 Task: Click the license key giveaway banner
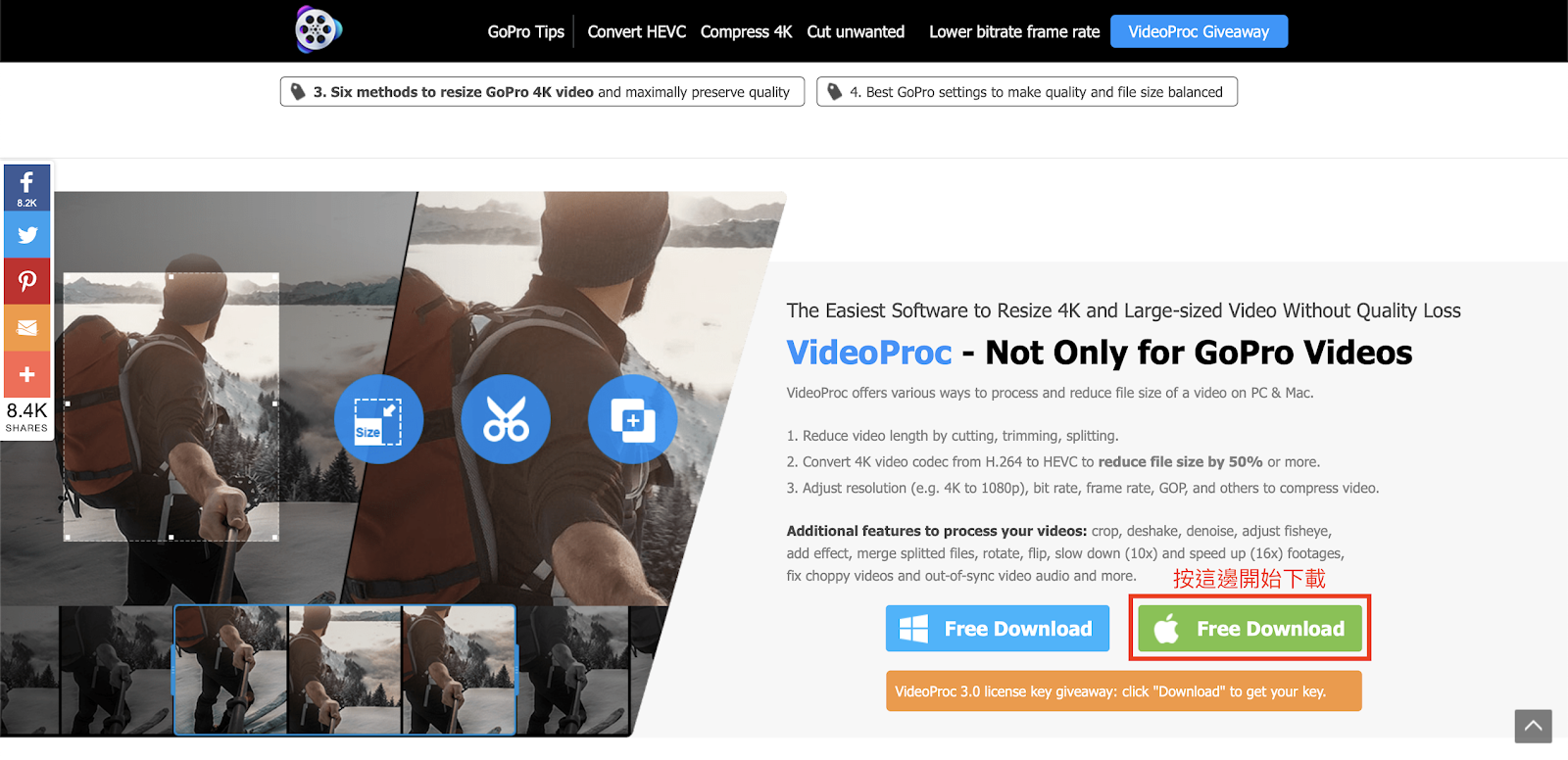click(x=1124, y=691)
